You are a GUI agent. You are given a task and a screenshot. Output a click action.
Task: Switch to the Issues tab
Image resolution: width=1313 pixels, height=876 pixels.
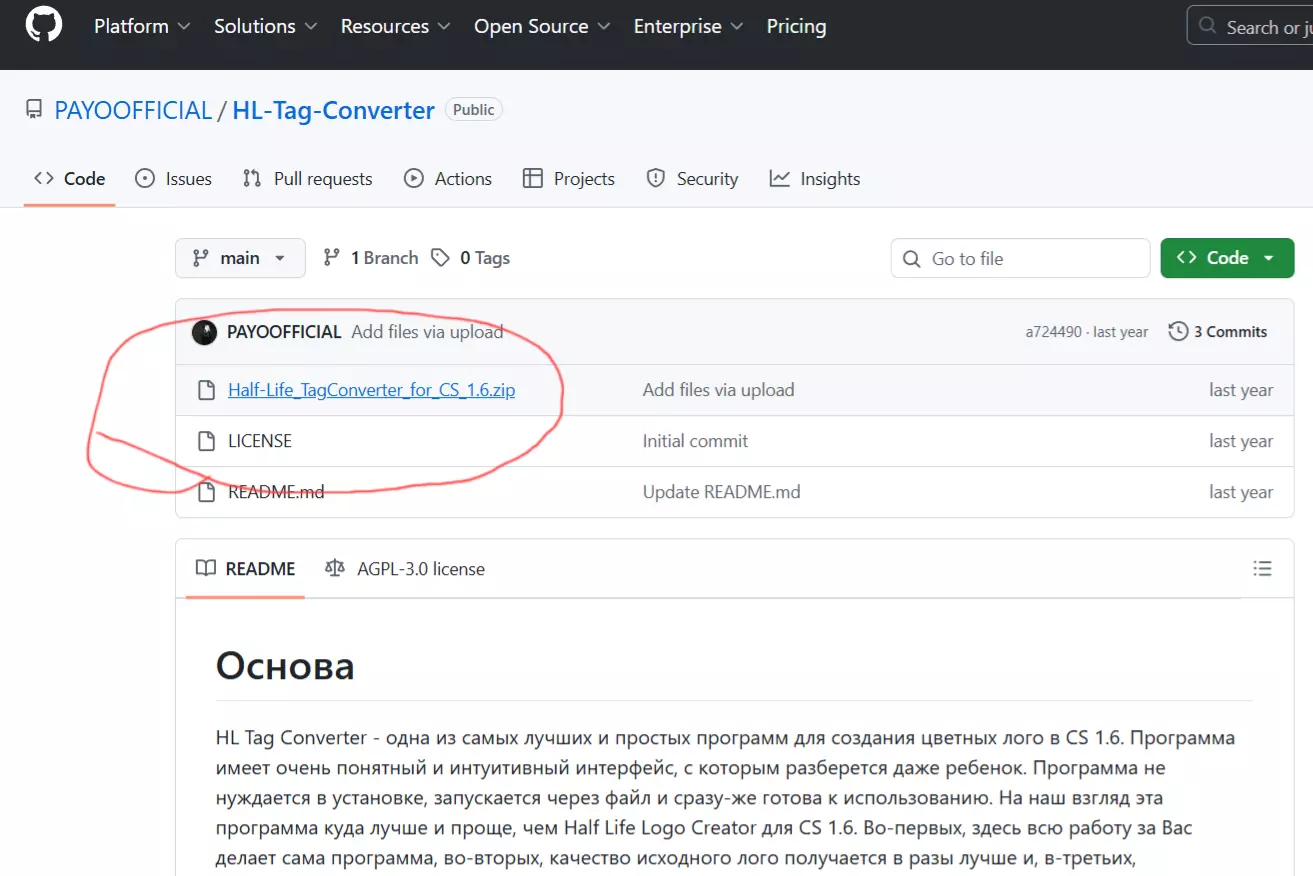(x=174, y=179)
